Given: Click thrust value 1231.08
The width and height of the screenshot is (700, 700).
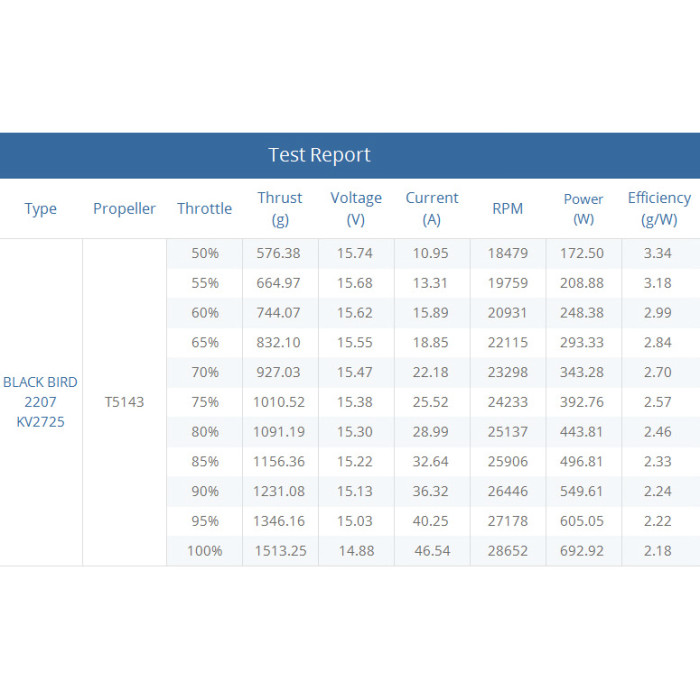Looking at the screenshot, I should tap(279, 492).
